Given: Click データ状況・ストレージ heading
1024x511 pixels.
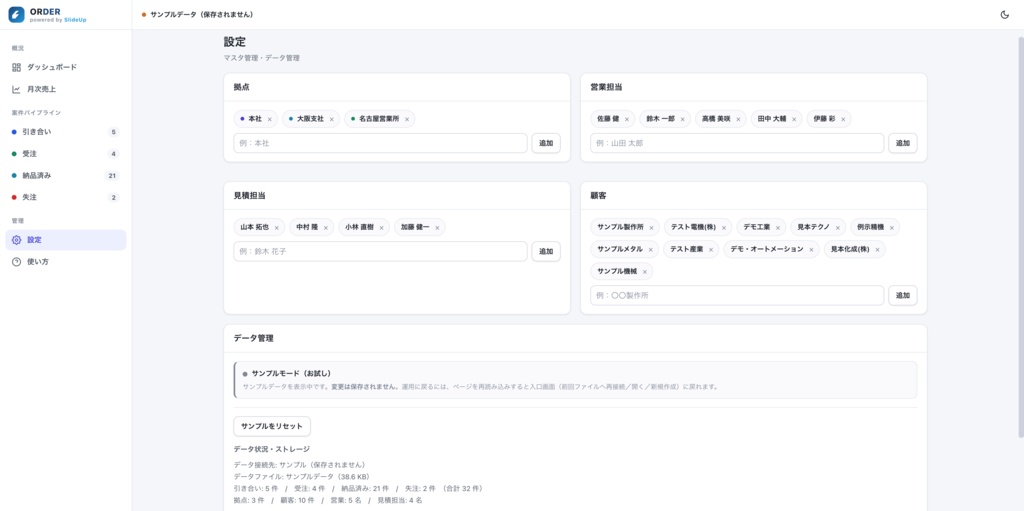Looking at the screenshot, I should pos(272,450).
